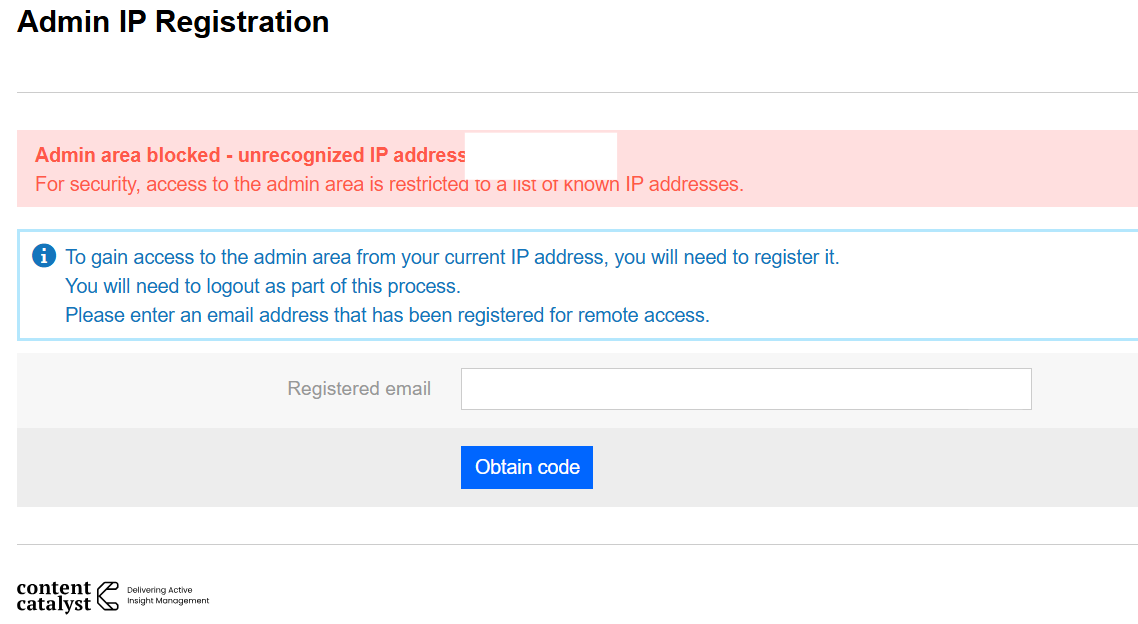Click the Registered email label
Image resolution: width=1138 pixels, height=624 pixels.
pos(359,389)
